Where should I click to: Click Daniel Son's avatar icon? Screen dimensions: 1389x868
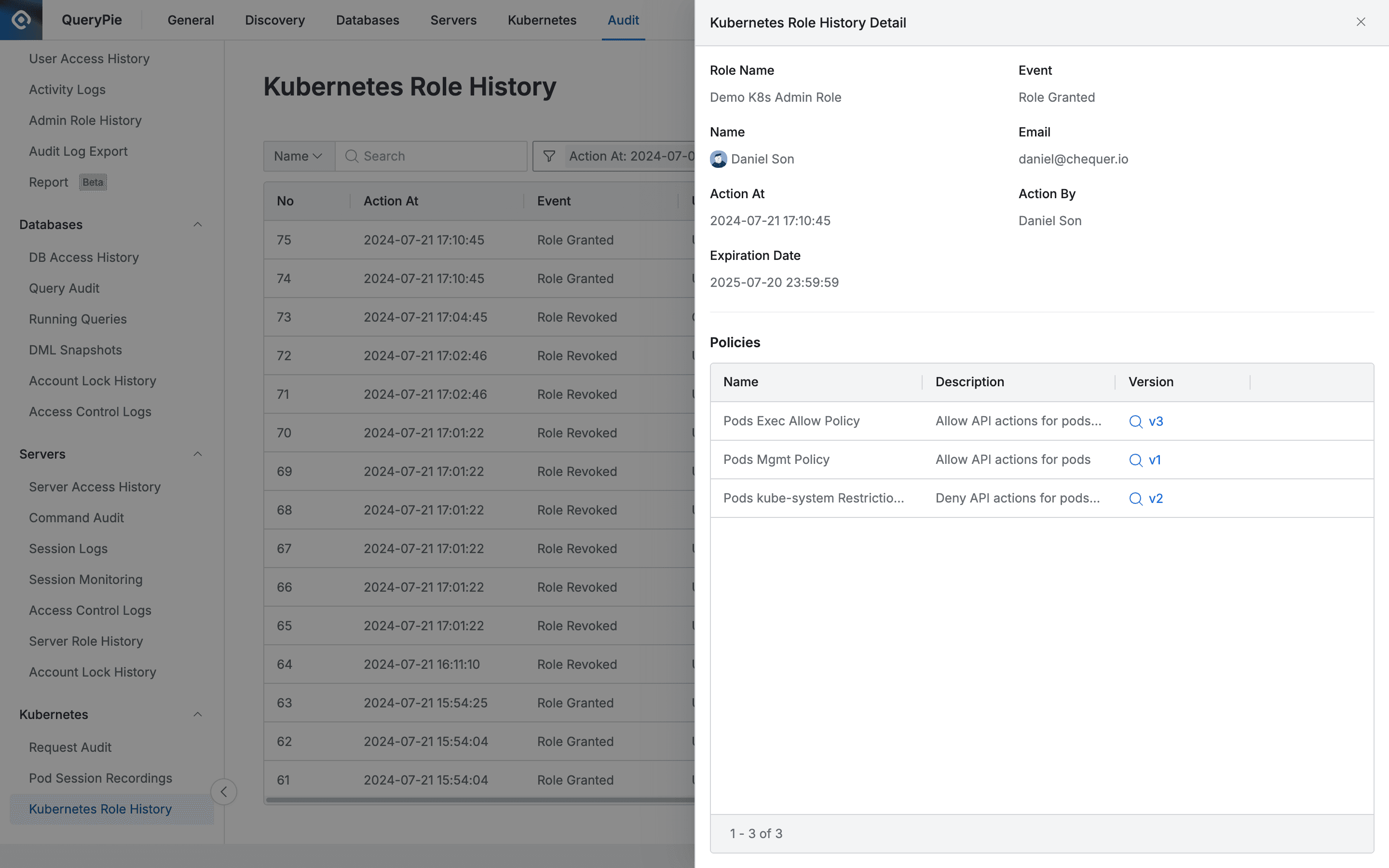[718, 159]
